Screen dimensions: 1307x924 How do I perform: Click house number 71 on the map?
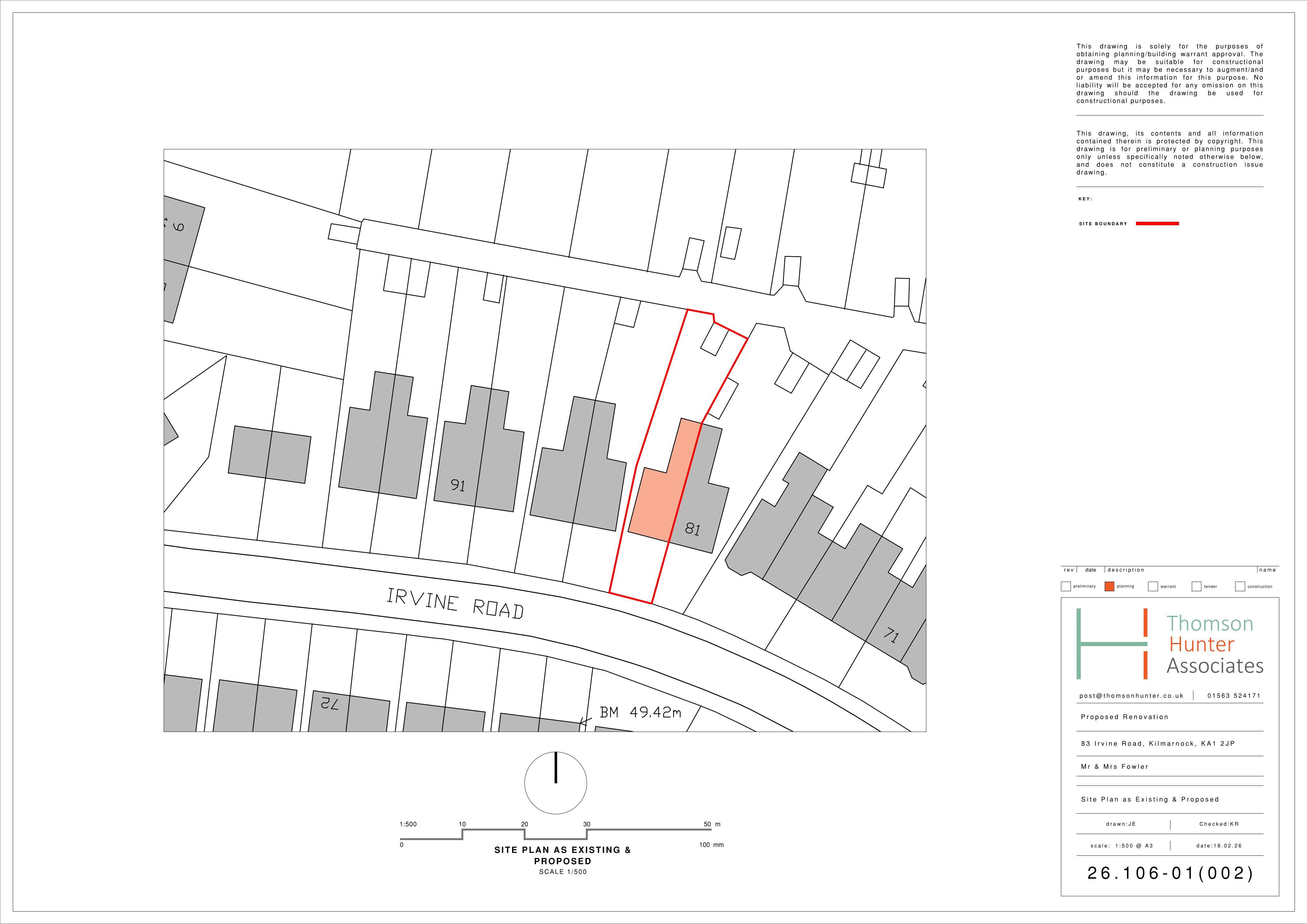click(x=891, y=635)
